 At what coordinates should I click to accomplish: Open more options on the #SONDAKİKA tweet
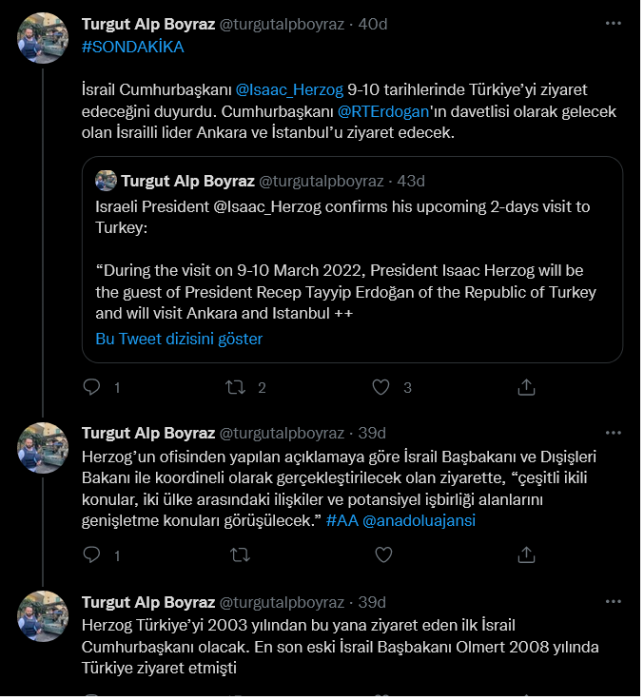click(611, 23)
